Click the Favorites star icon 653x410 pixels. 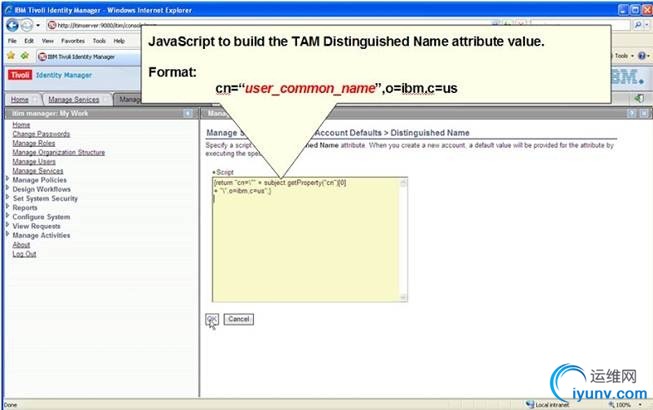click(11, 56)
